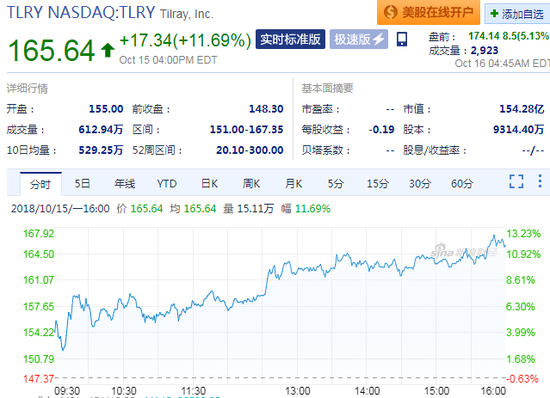Click chart date label 2018/10/15/一16:00

tap(60, 209)
